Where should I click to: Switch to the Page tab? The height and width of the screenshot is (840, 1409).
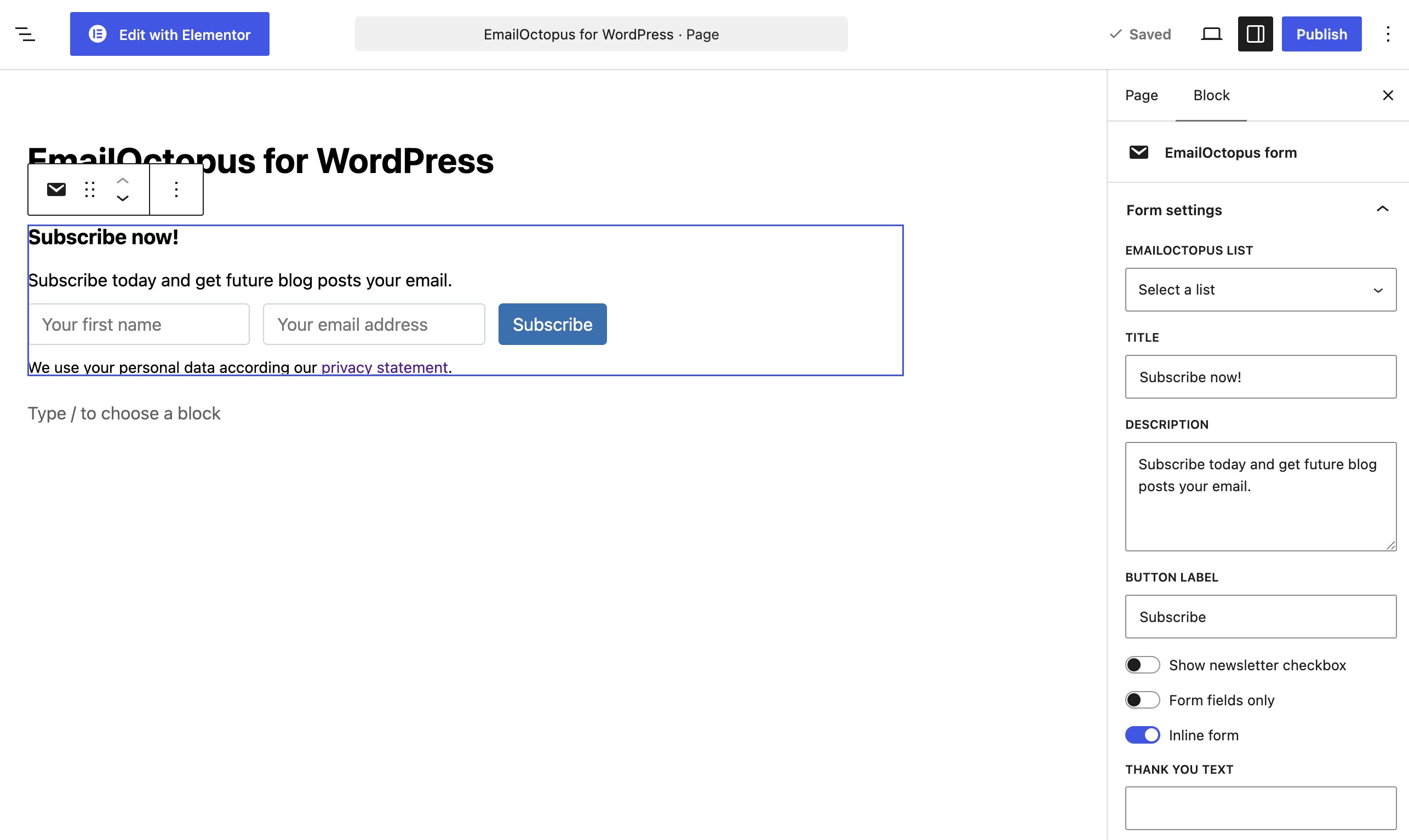[1141, 95]
